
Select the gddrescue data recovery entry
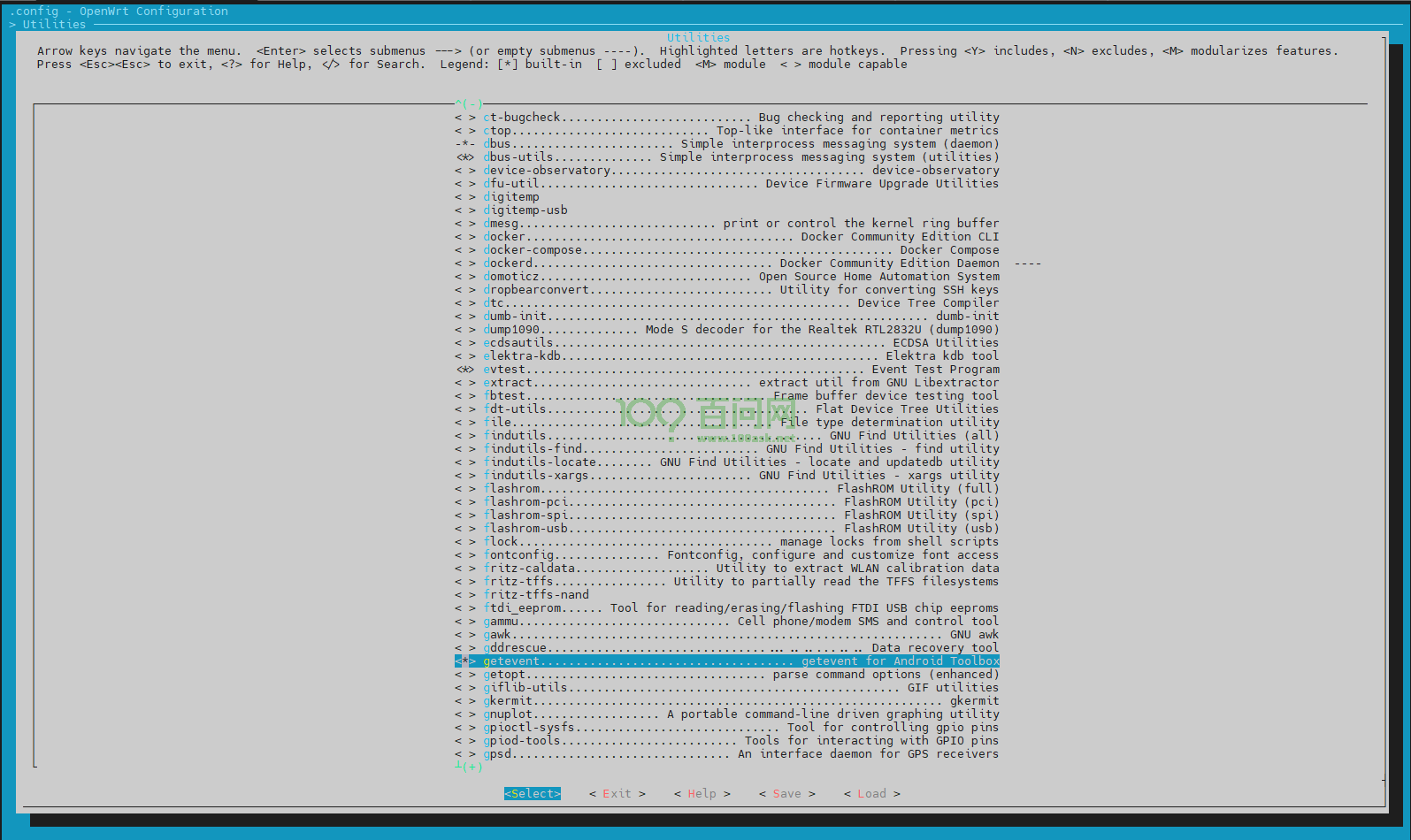pyautogui.click(x=741, y=648)
